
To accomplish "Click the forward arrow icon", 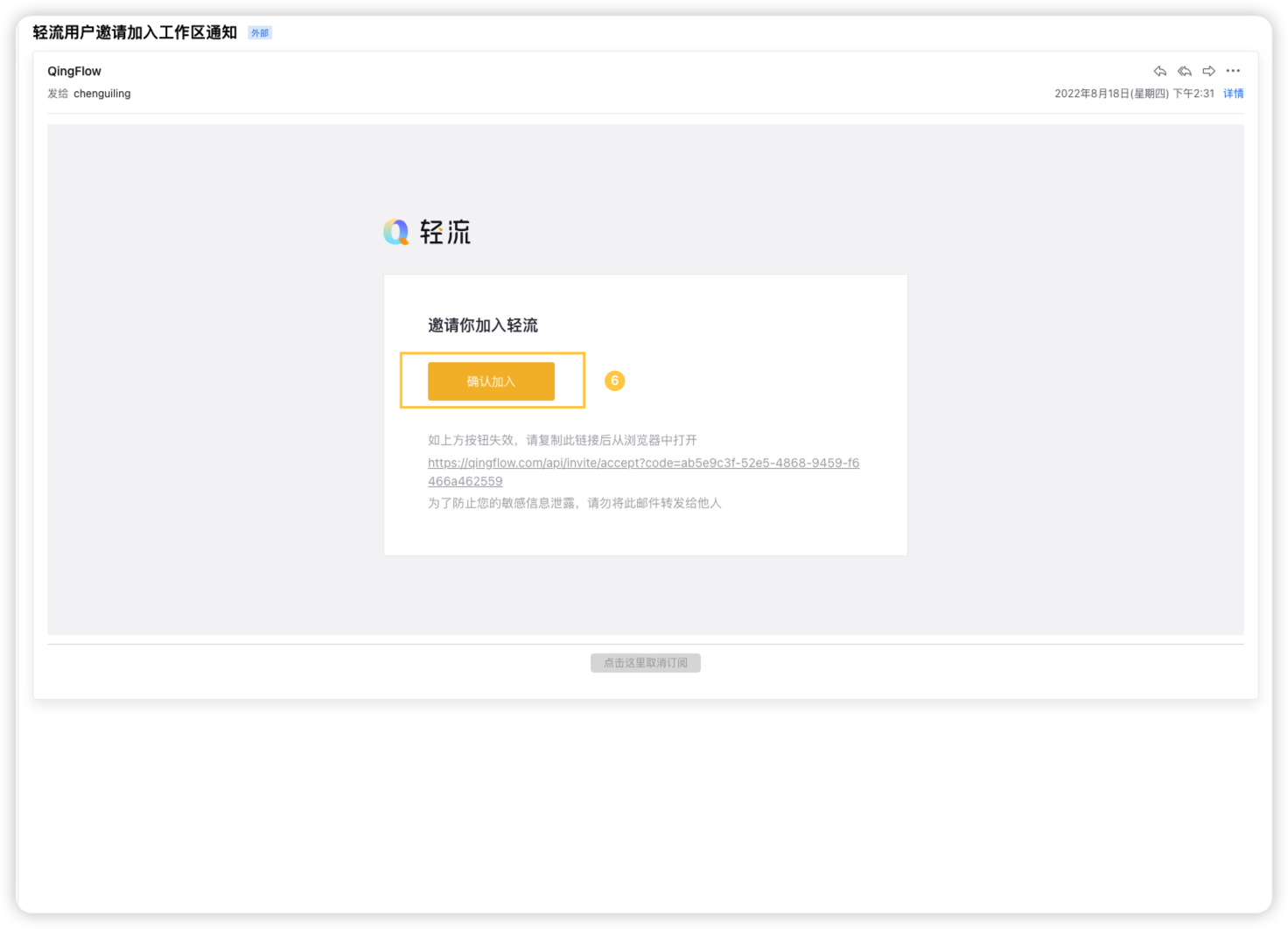I will tap(1208, 71).
